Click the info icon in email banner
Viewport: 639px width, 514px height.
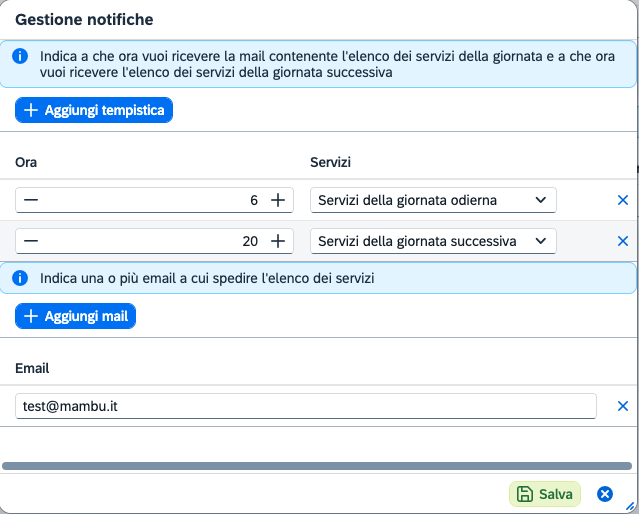pyautogui.click(x=19, y=277)
